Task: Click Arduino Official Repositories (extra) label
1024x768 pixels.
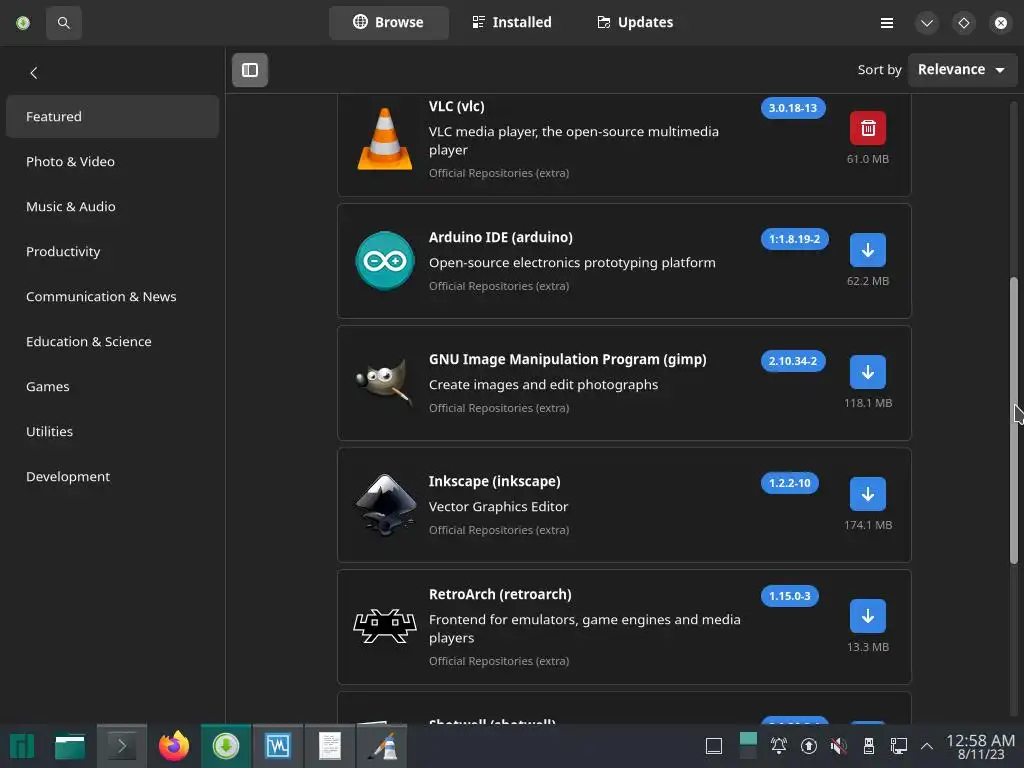Action: [499, 286]
